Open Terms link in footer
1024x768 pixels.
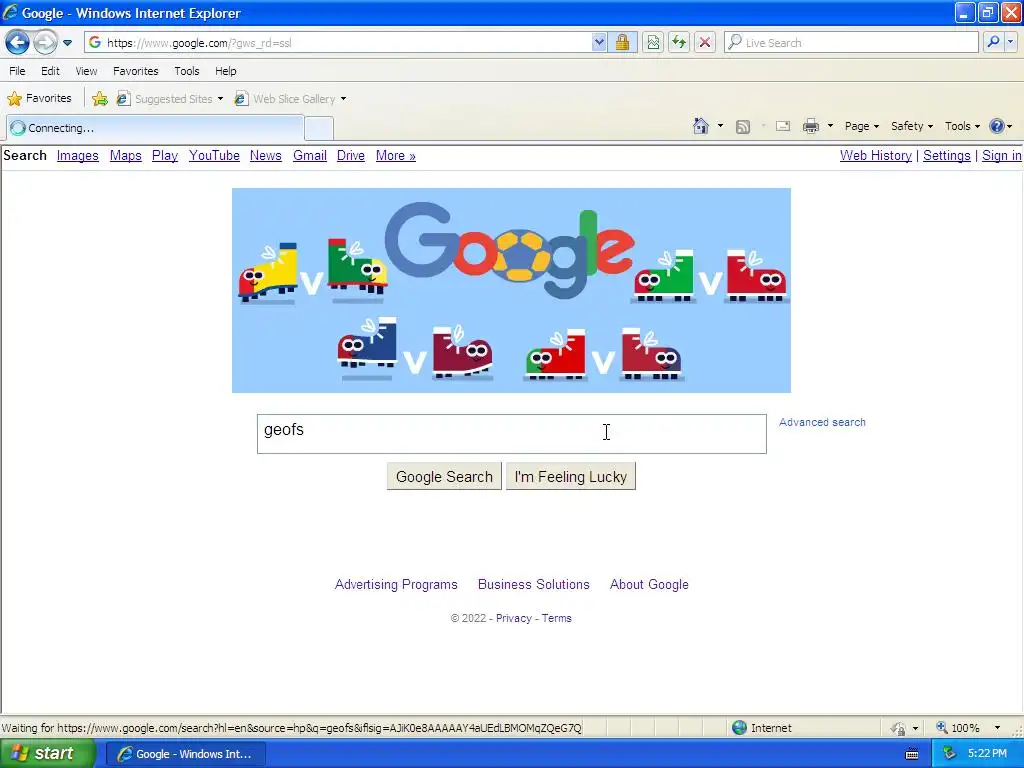[556, 618]
